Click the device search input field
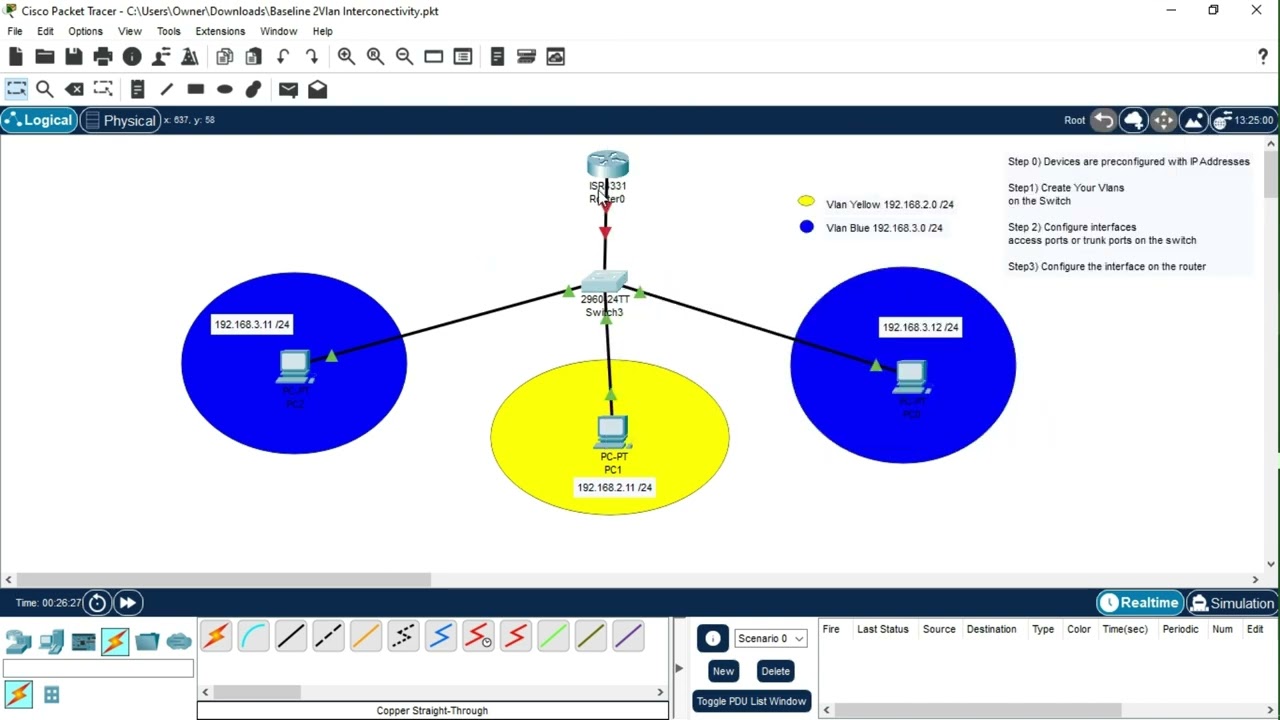The image size is (1280, 720). click(98, 669)
